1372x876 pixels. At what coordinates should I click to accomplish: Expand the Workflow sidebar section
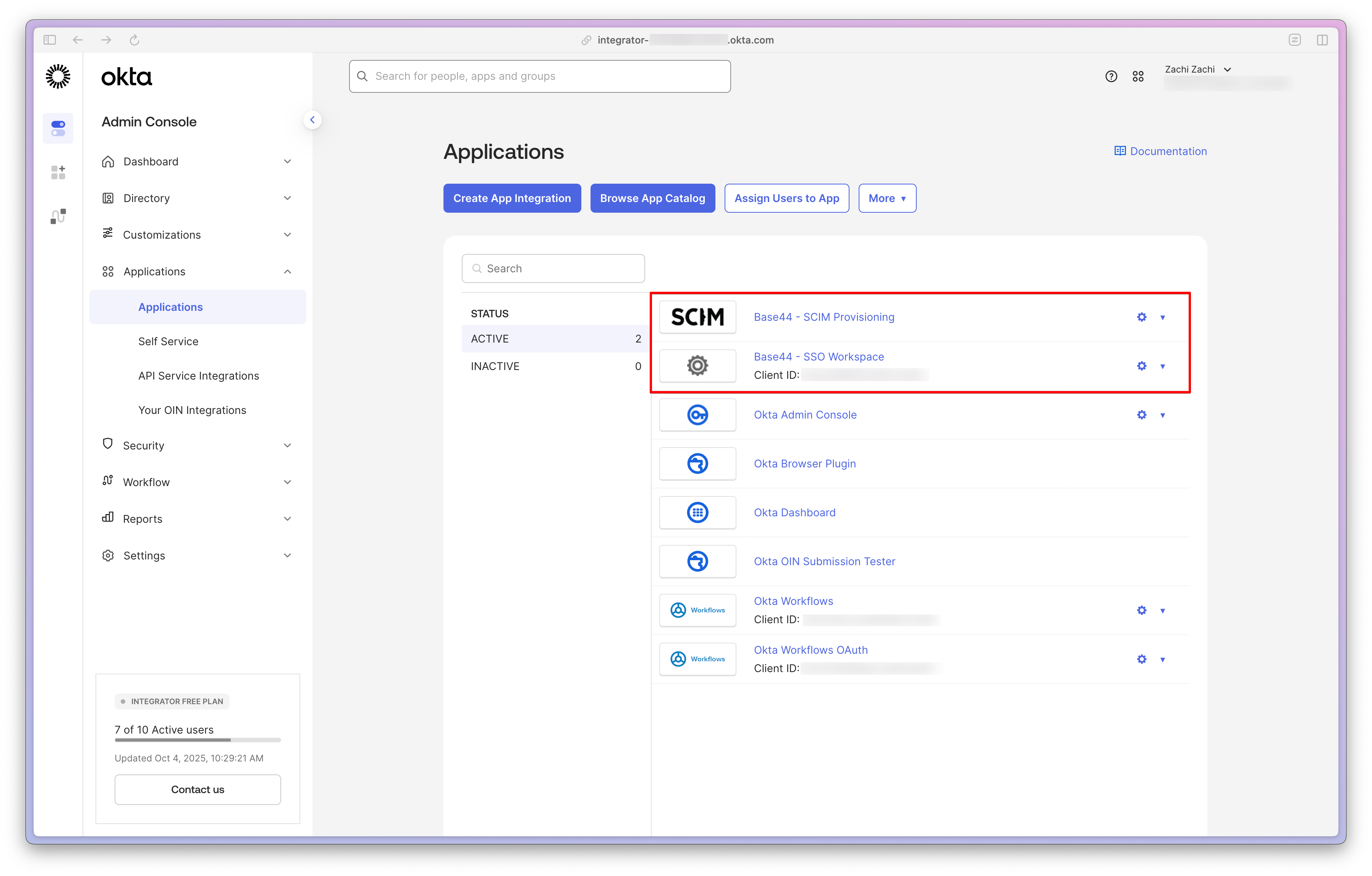pyautogui.click(x=197, y=482)
